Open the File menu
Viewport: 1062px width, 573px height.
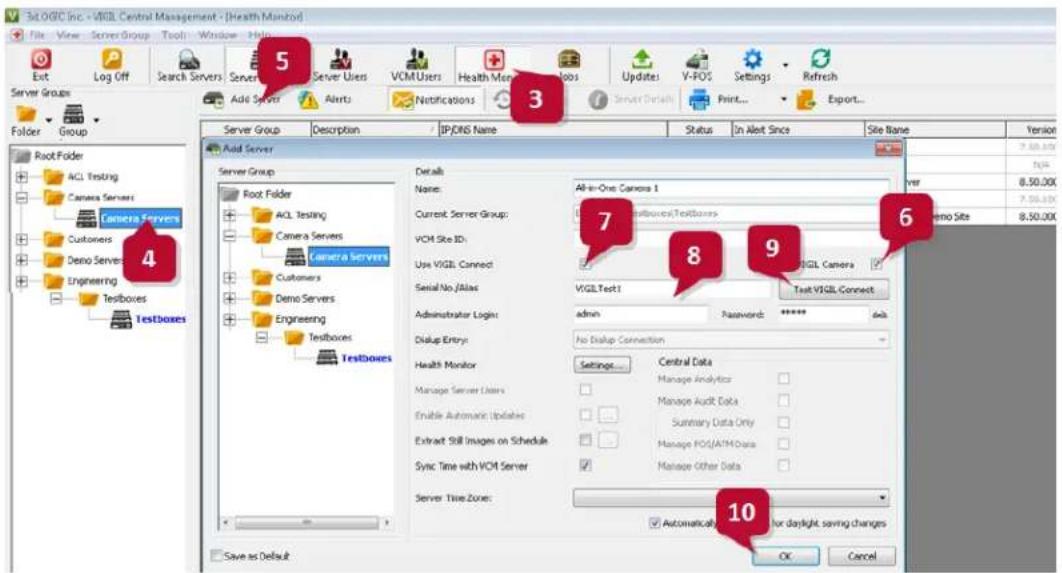[x=37, y=35]
